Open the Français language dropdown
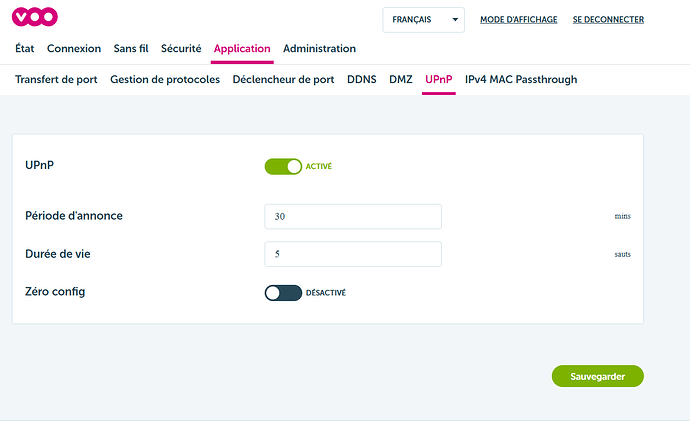 (424, 19)
